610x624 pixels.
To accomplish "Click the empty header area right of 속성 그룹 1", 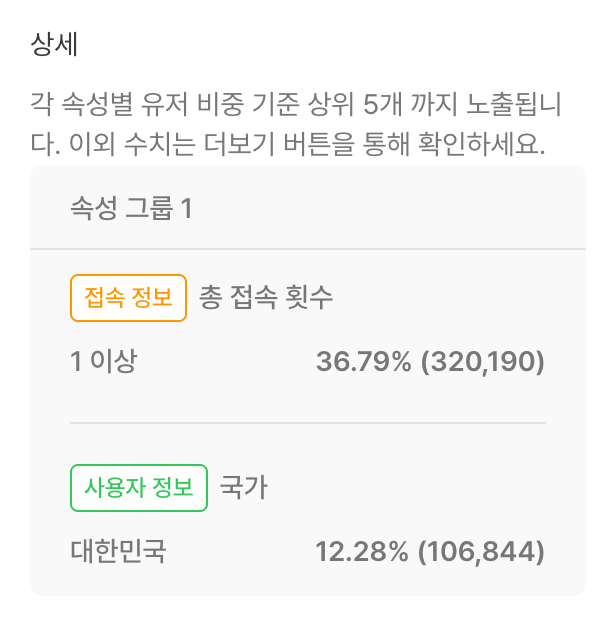I will click(400, 208).
